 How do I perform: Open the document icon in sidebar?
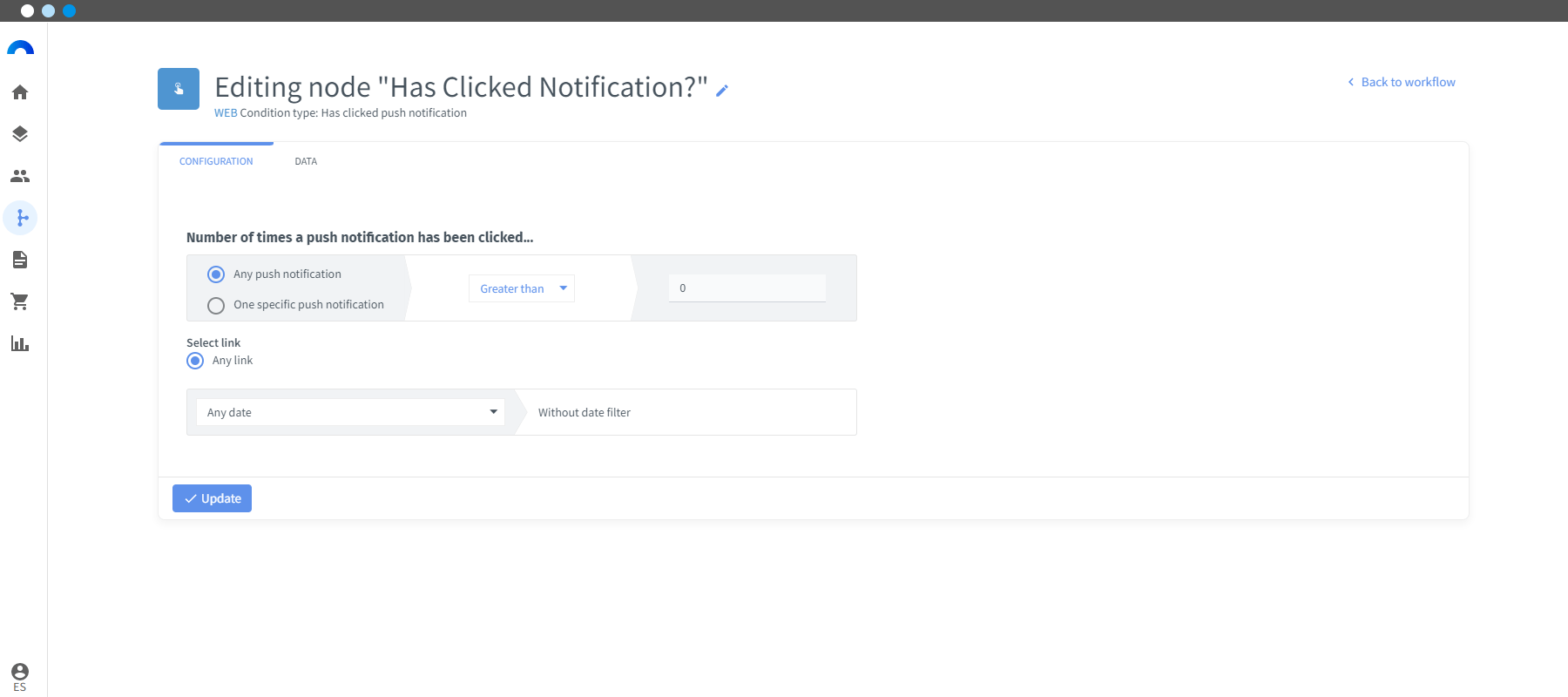point(20,260)
